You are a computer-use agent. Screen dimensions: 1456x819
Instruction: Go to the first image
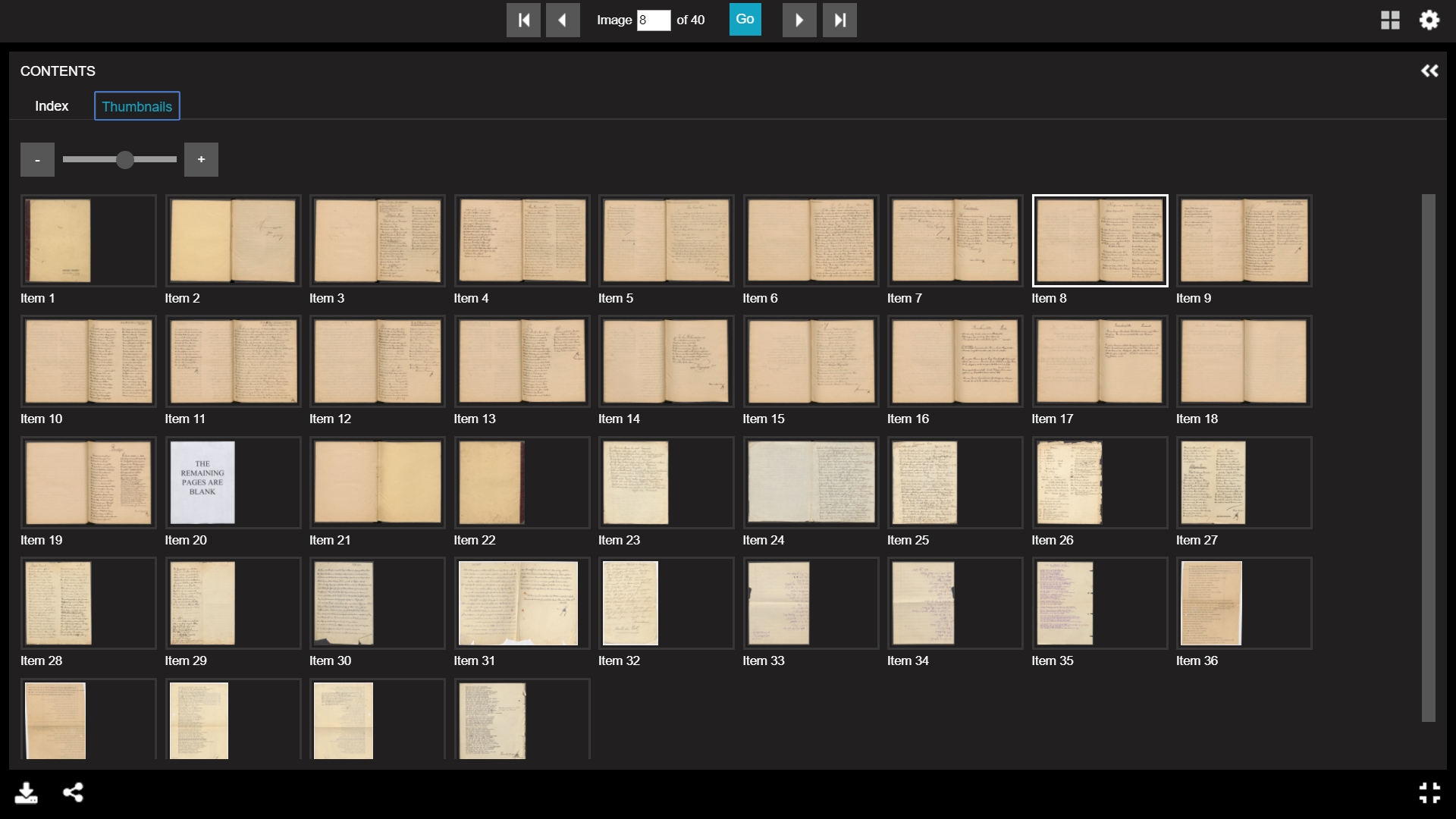[x=523, y=20]
